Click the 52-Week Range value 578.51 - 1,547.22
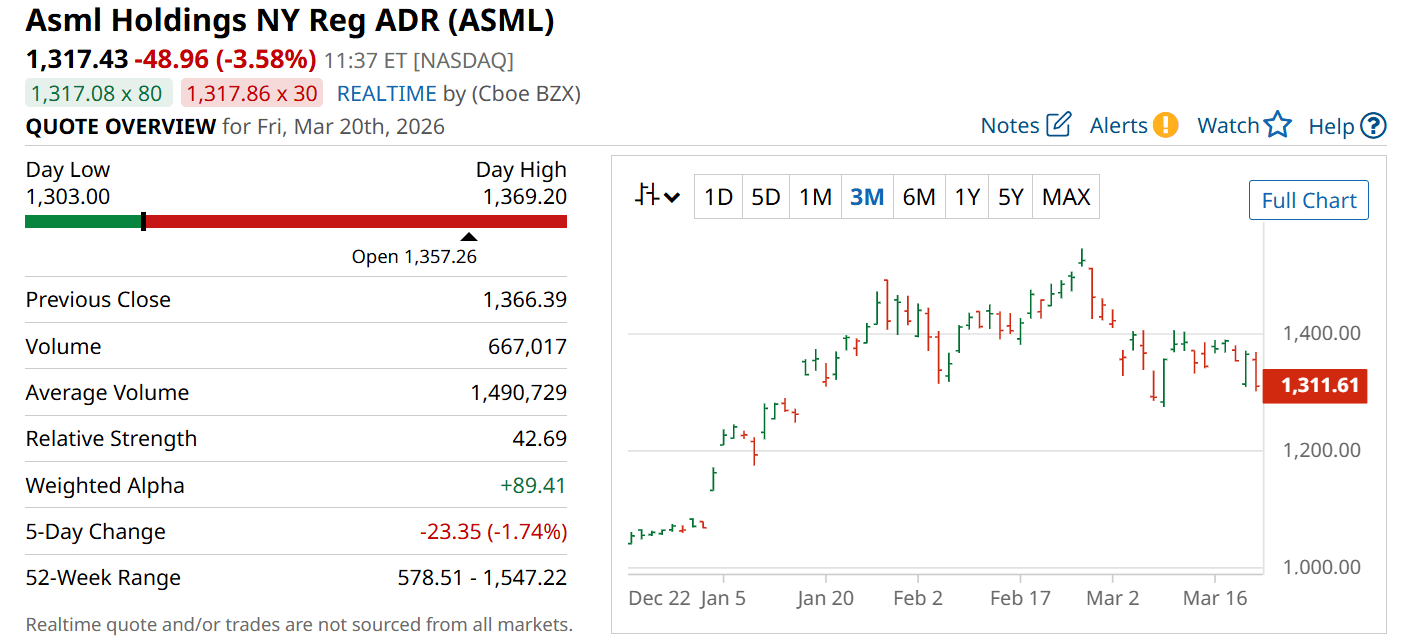This screenshot has width=1402, height=642. (x=482, y=578)
